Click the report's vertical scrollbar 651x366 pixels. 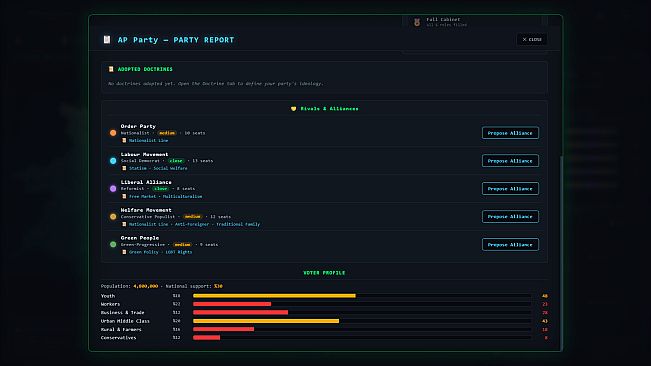coord(561,253)
